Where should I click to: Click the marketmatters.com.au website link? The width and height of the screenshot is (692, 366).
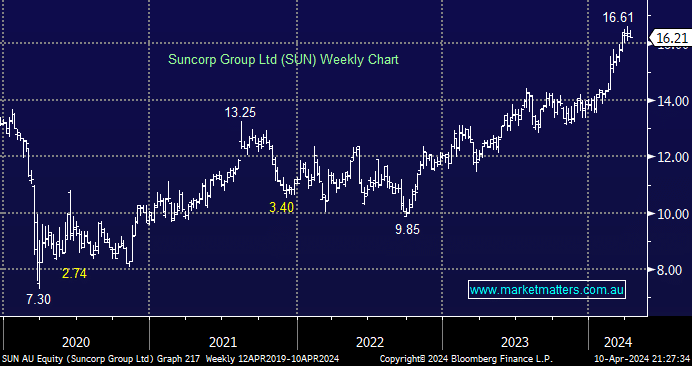(547, 290)
